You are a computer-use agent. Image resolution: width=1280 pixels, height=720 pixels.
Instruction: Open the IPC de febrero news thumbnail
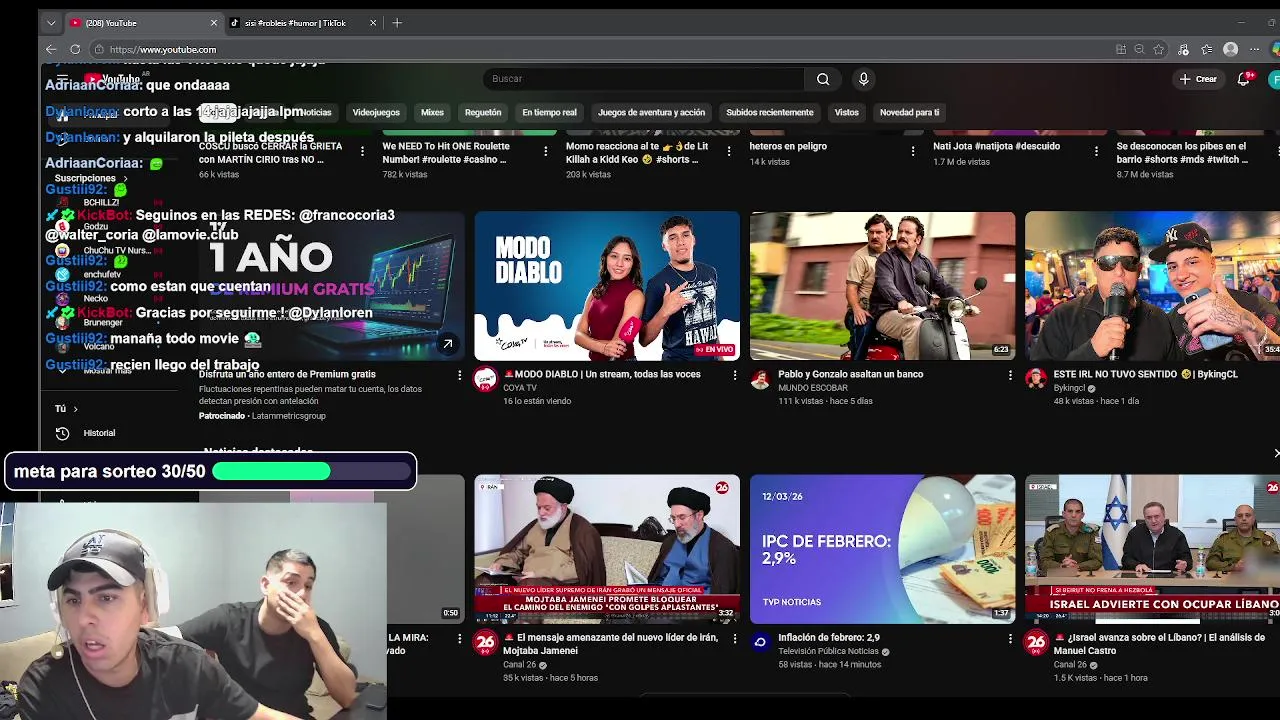pyautogui.click(x=882, y=549)
